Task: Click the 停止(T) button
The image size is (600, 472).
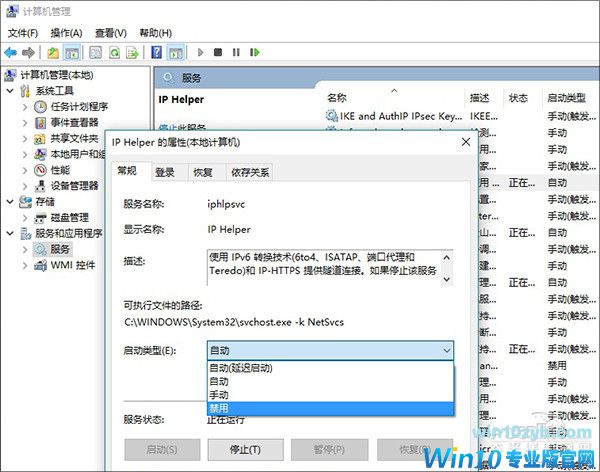Action: 245,449
